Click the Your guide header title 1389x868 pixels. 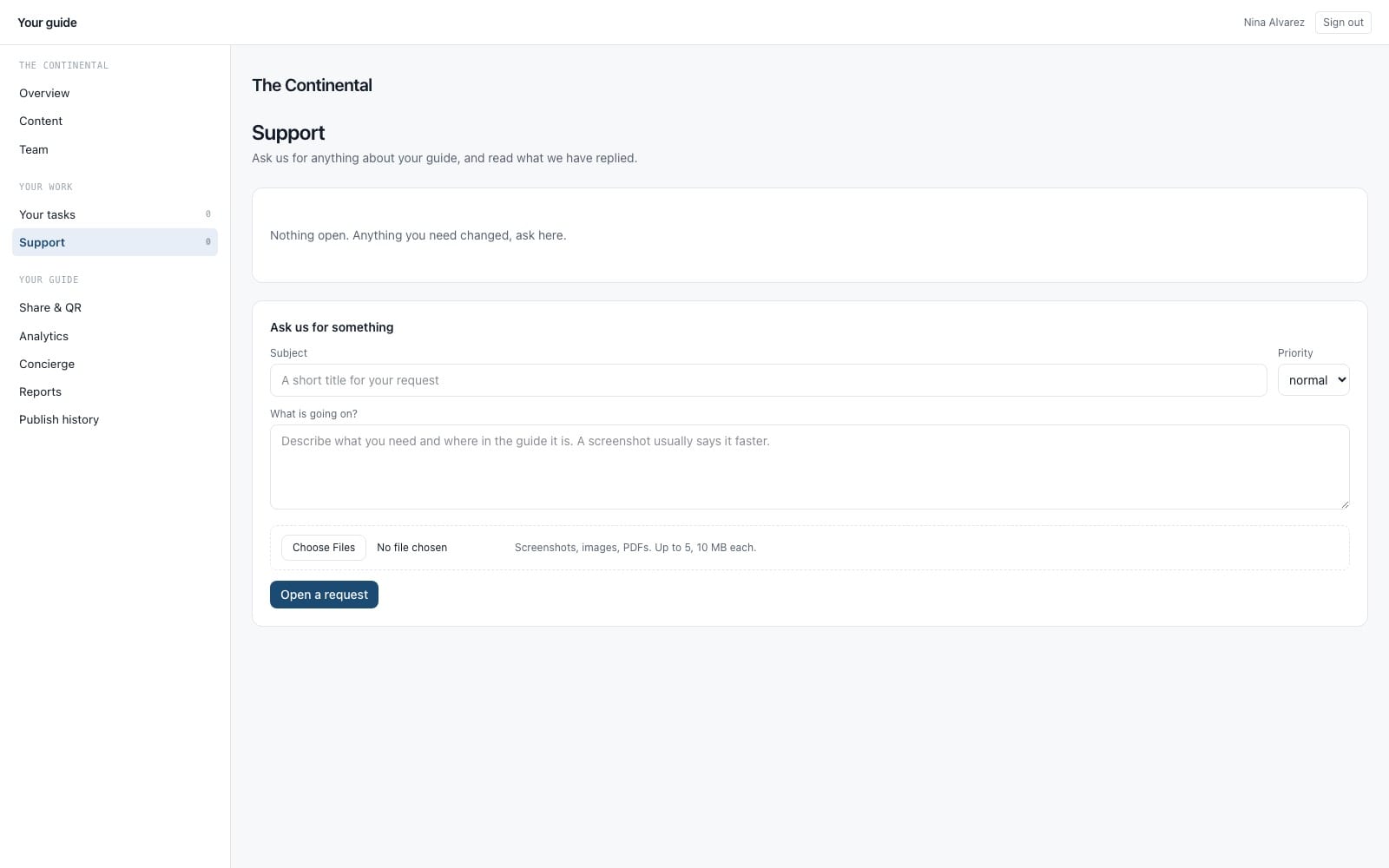(x=47, y=23)
